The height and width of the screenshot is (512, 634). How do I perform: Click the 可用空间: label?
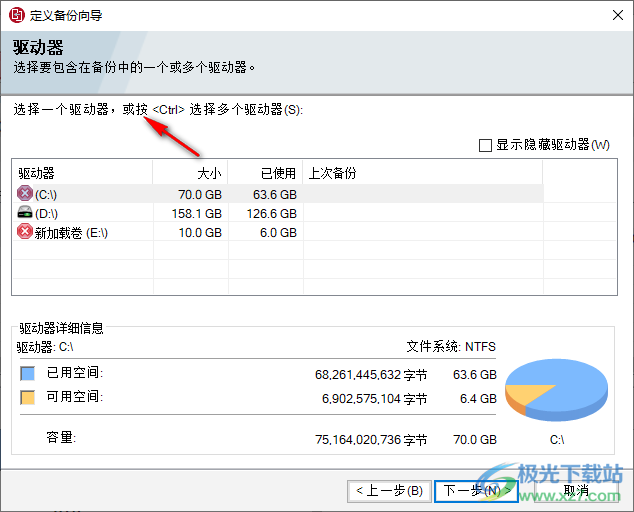tap(75, 396)
